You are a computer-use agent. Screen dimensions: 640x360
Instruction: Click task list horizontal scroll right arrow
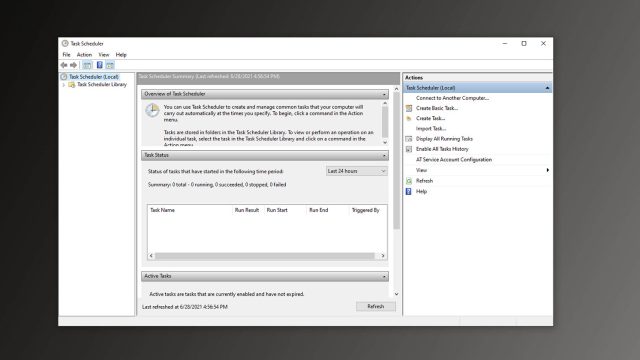pyautogui.click(x=383, y=256)
